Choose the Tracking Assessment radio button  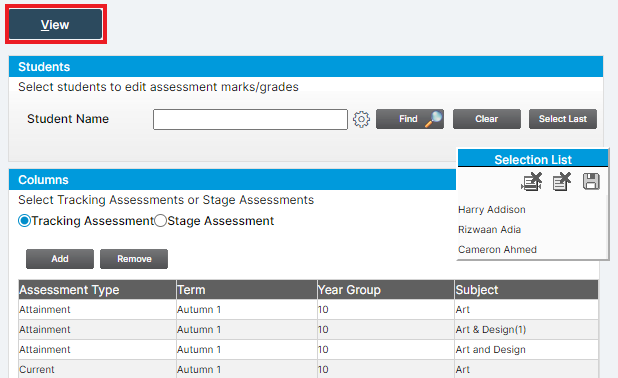[x=24, y=221]
